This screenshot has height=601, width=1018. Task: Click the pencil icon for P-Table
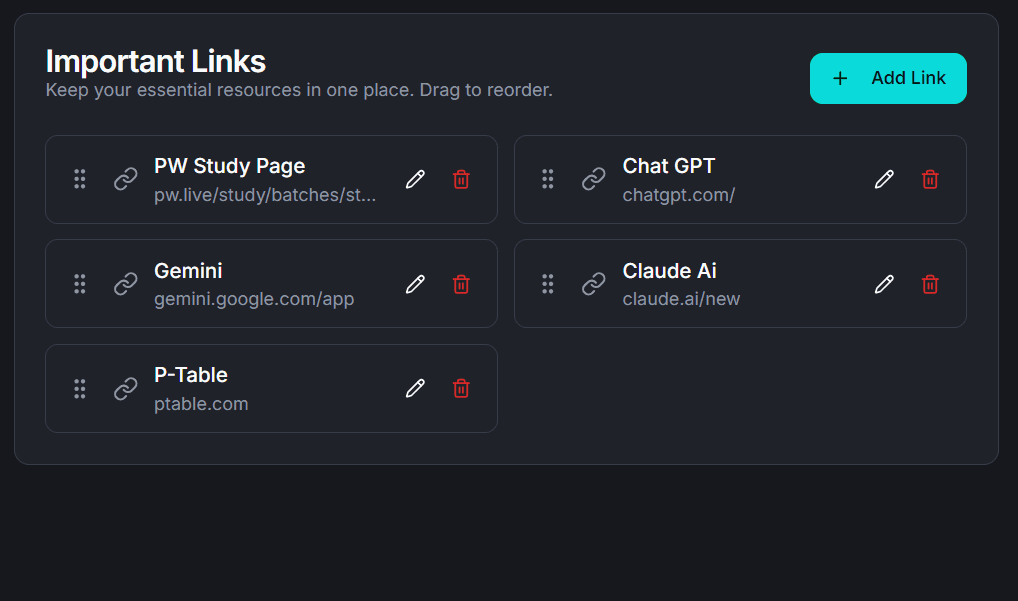tap(415, 388)
